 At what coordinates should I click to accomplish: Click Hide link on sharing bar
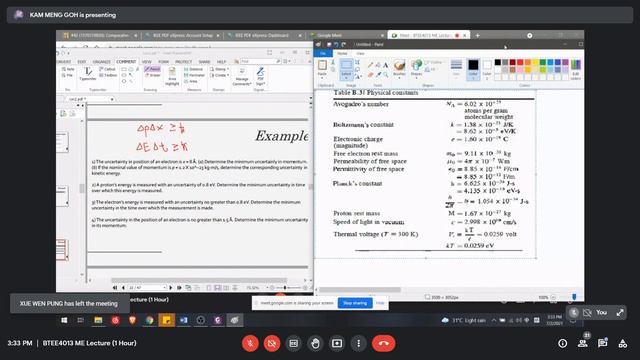tap(380, 303)
